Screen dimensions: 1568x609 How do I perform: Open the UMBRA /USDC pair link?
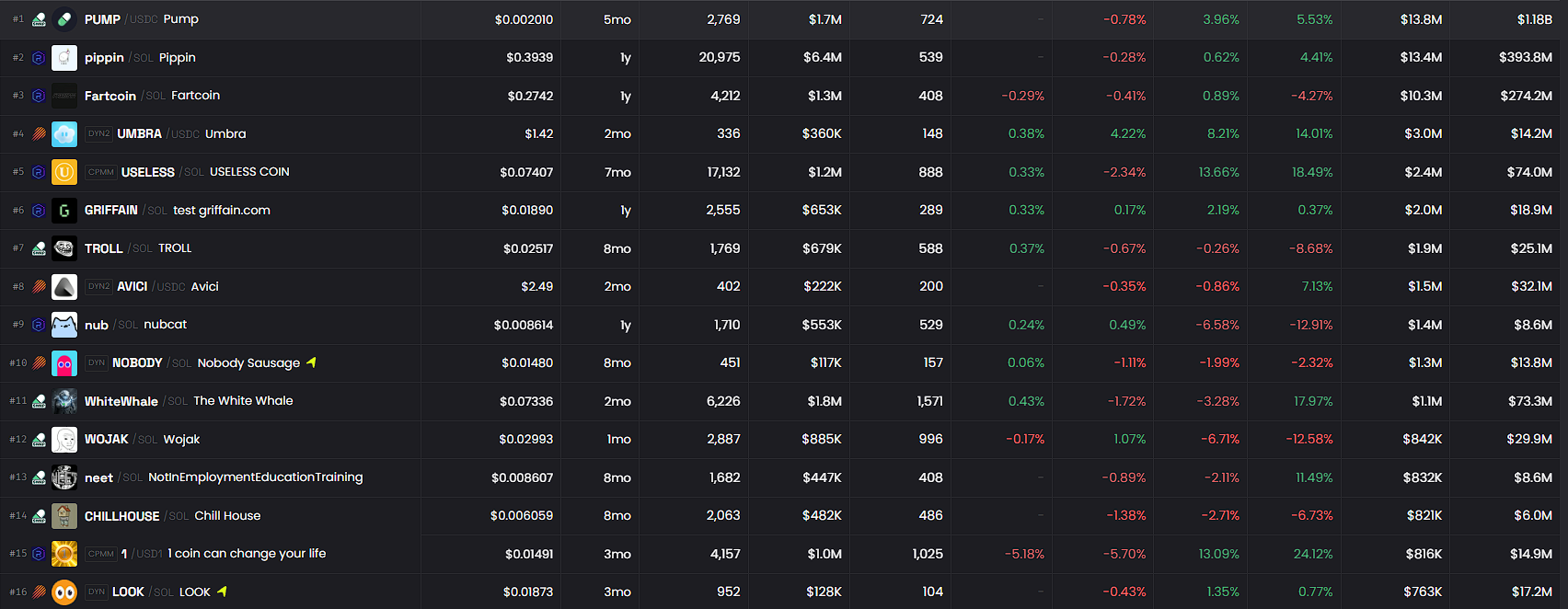pos(158,134)
